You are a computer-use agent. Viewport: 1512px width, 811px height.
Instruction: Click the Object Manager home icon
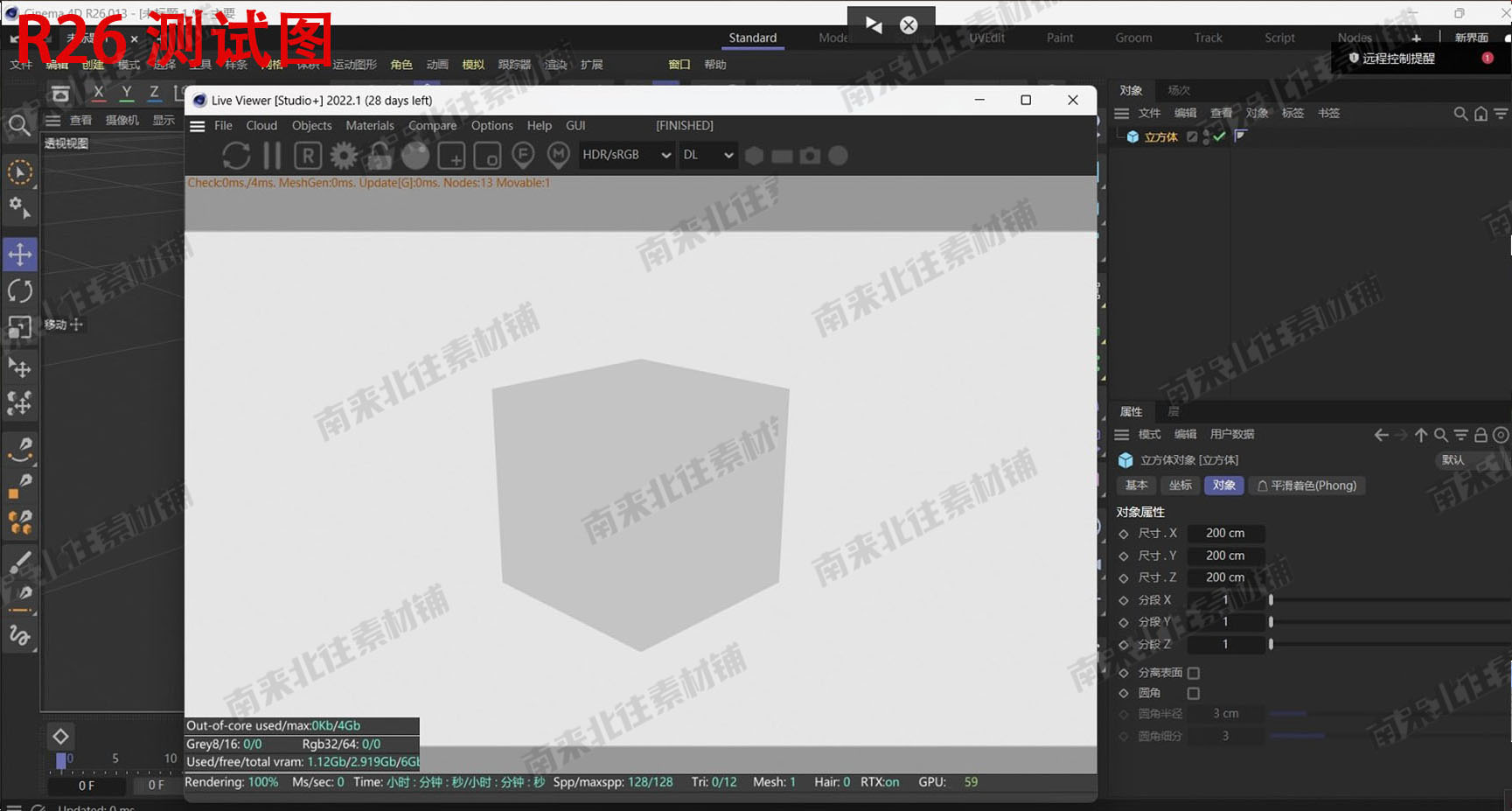1481,114
